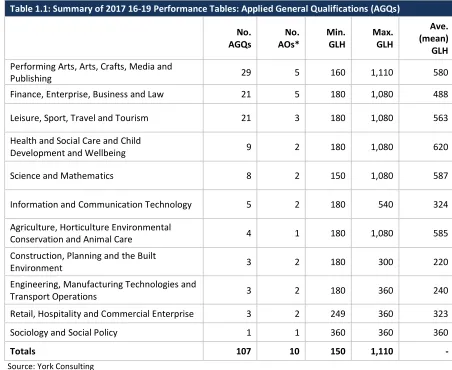The height and width of the screenshot is (370, 452).
Task: Click 'Performing Arts, Arts, Crafts, Media and Publishing' row label
Action: 91,72
